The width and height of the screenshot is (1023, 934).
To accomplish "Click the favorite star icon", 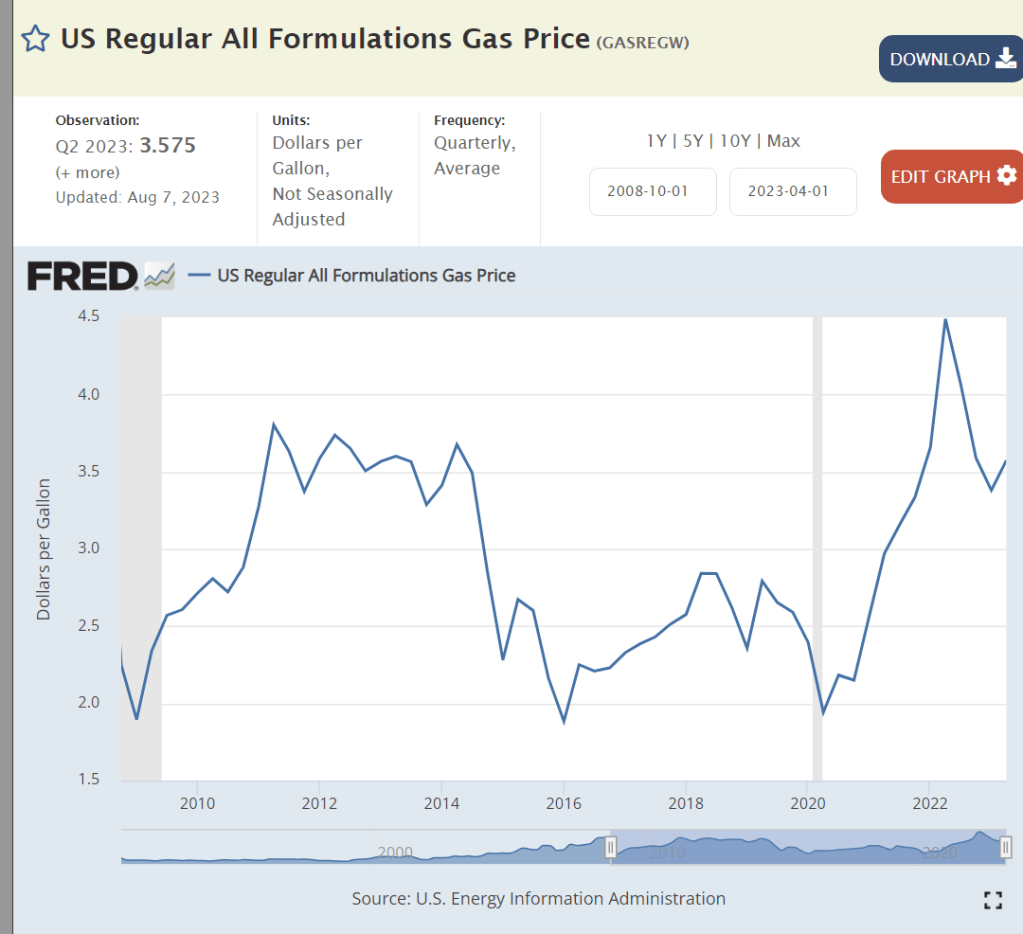I will pos(35,39).
